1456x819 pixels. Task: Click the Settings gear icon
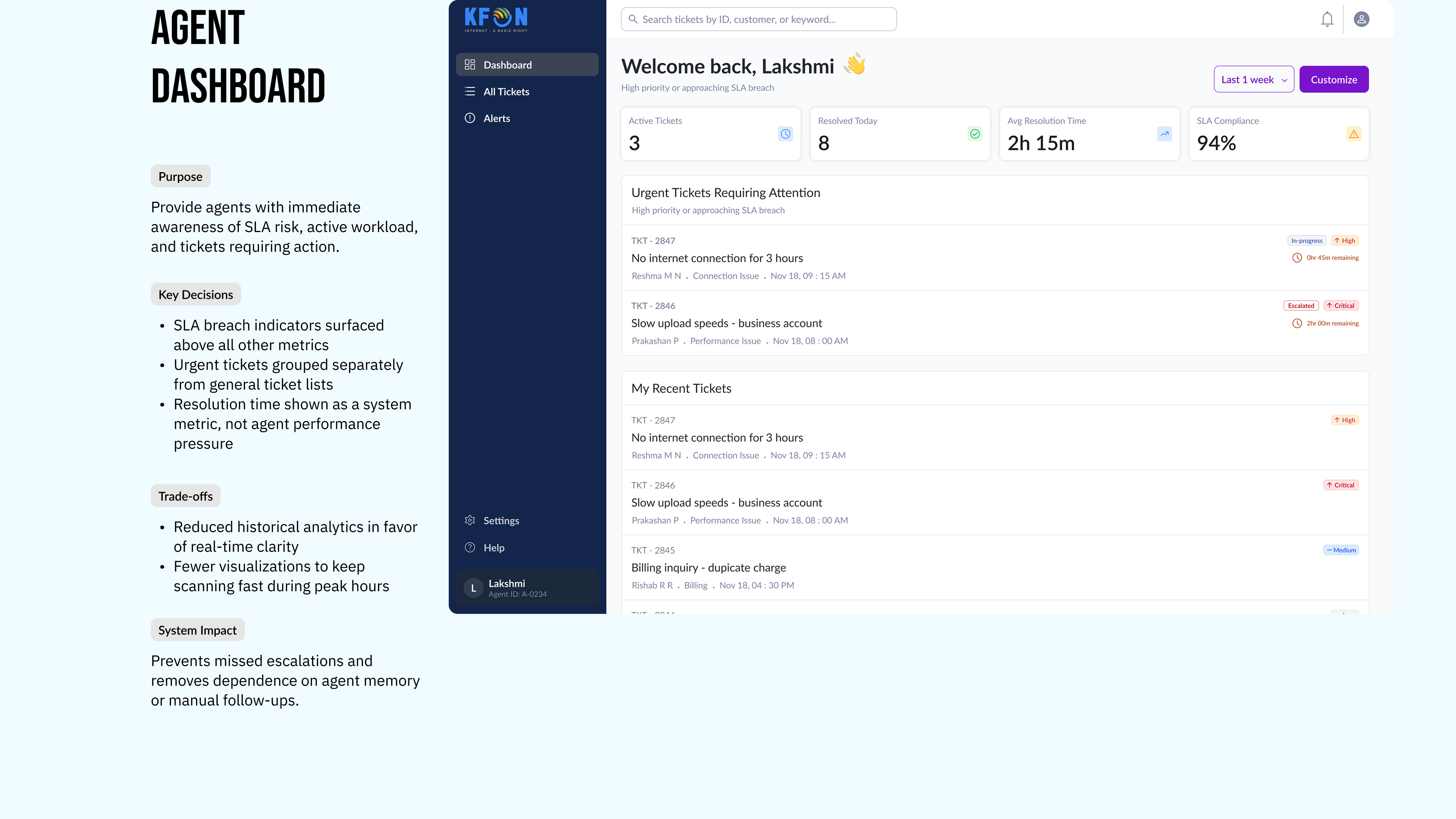click(x=470, y=521)
